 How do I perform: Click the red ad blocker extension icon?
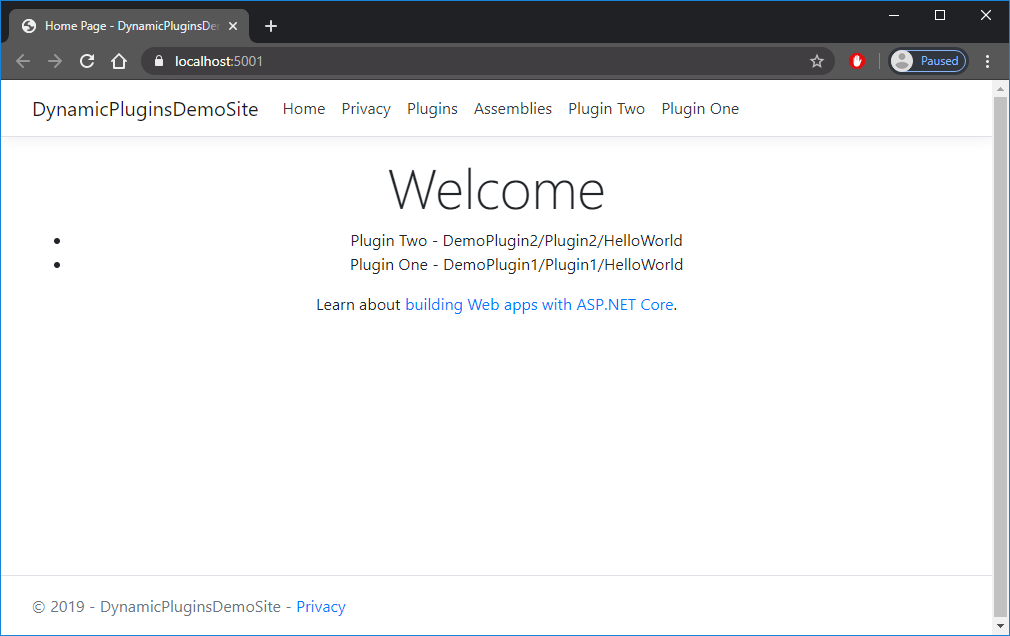click(x=857, y=61)
